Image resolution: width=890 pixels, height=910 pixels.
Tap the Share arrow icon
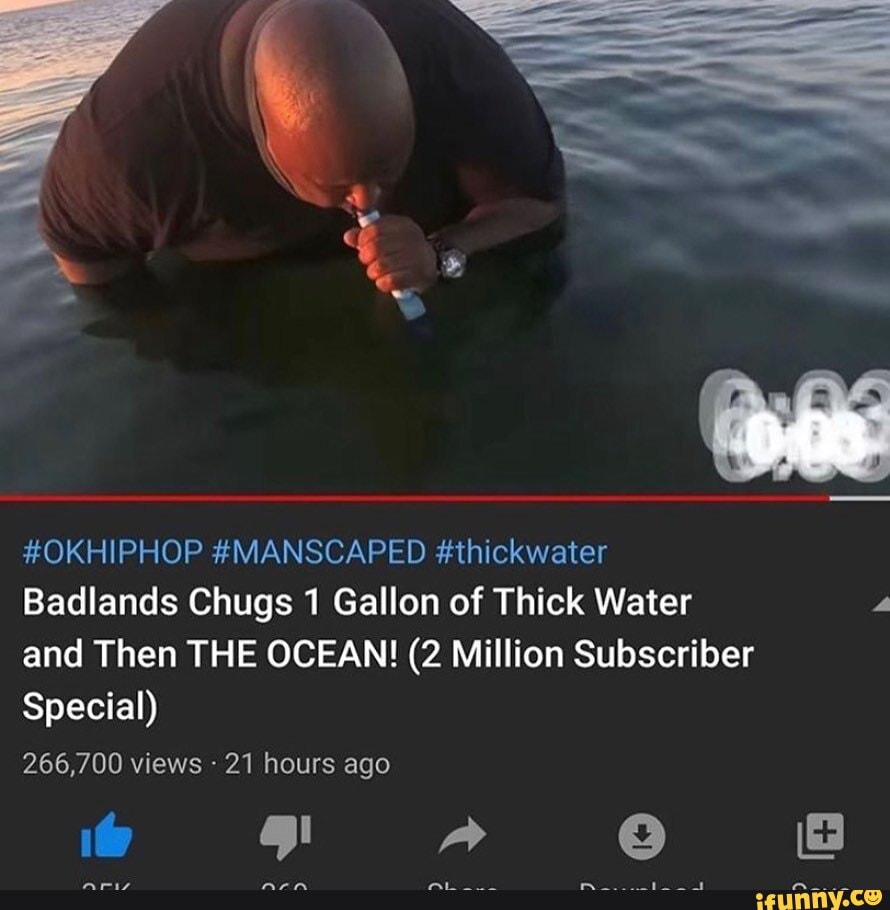[x=462, y=835]
